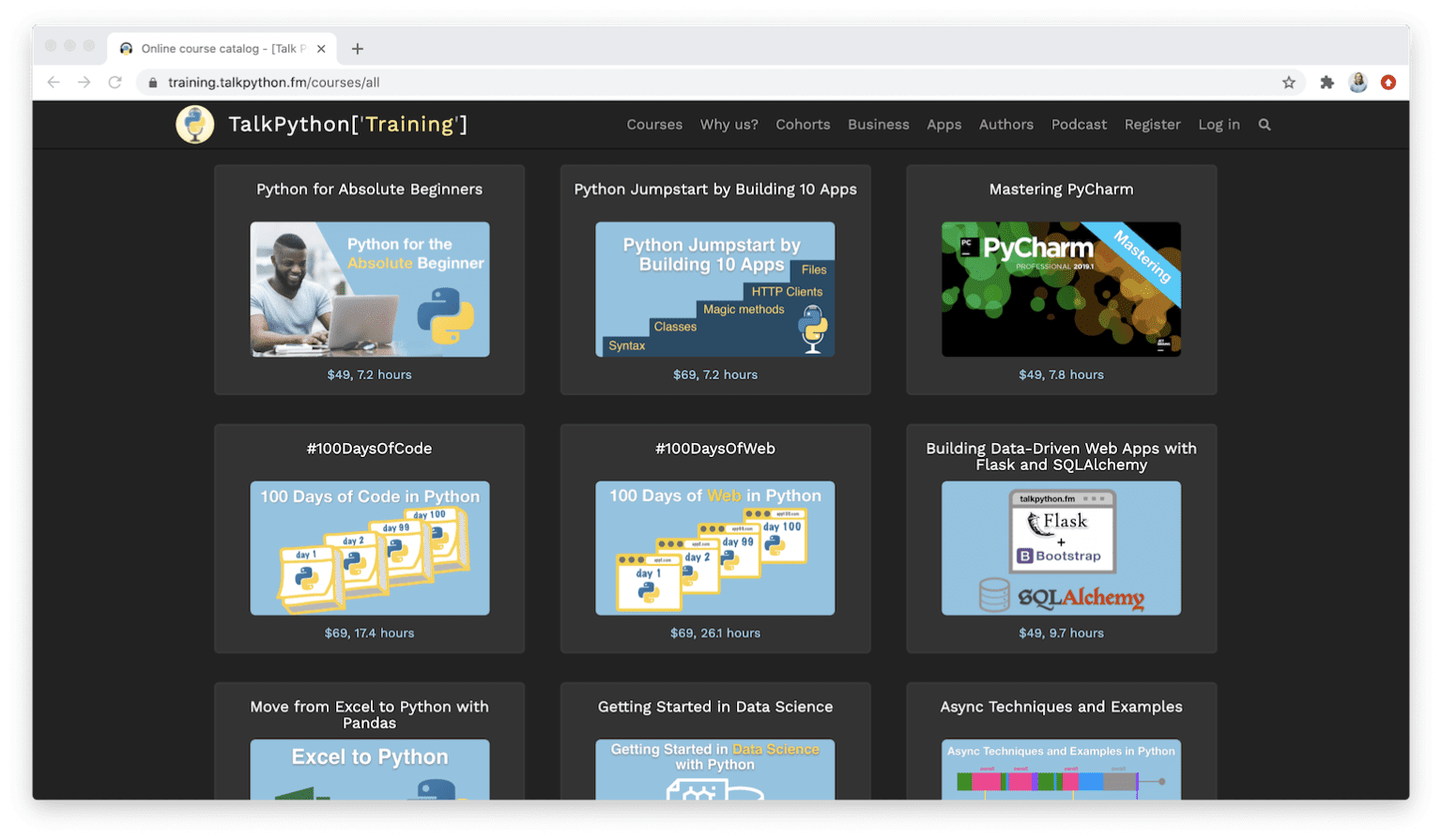Open a new browser tab
This screenshot has height=840, width=1442.
(357, 48)
